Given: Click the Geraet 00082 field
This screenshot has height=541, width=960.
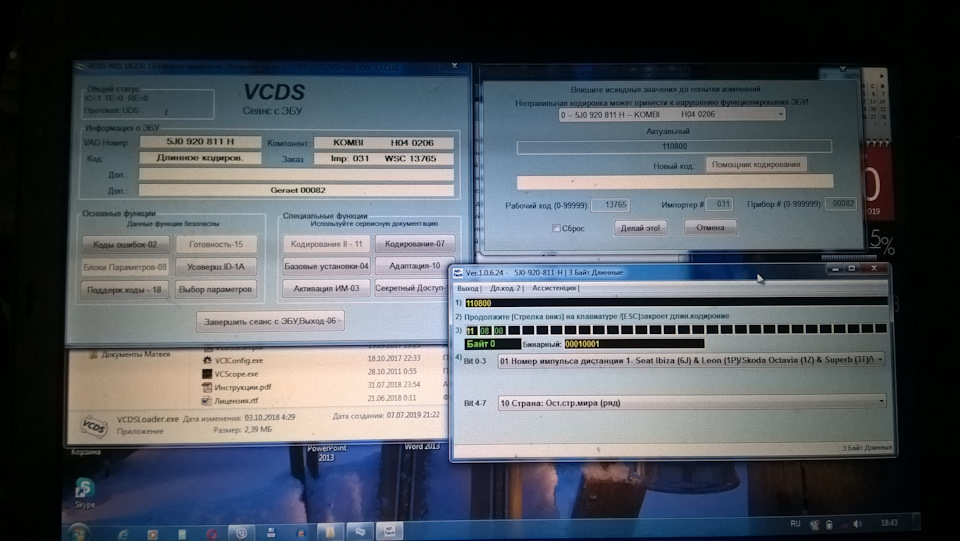Looking at the screenshot, I should 296,190.
